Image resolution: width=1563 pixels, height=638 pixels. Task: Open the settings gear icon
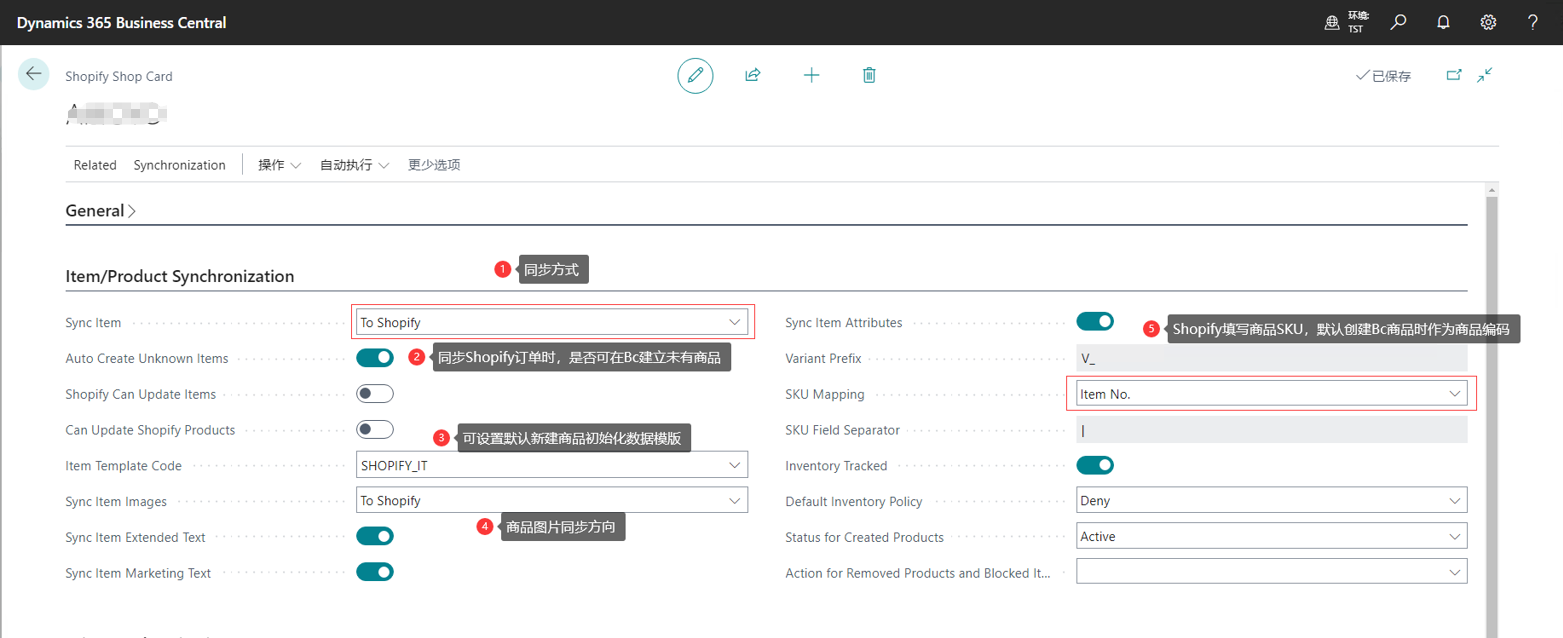point(1488,22)
